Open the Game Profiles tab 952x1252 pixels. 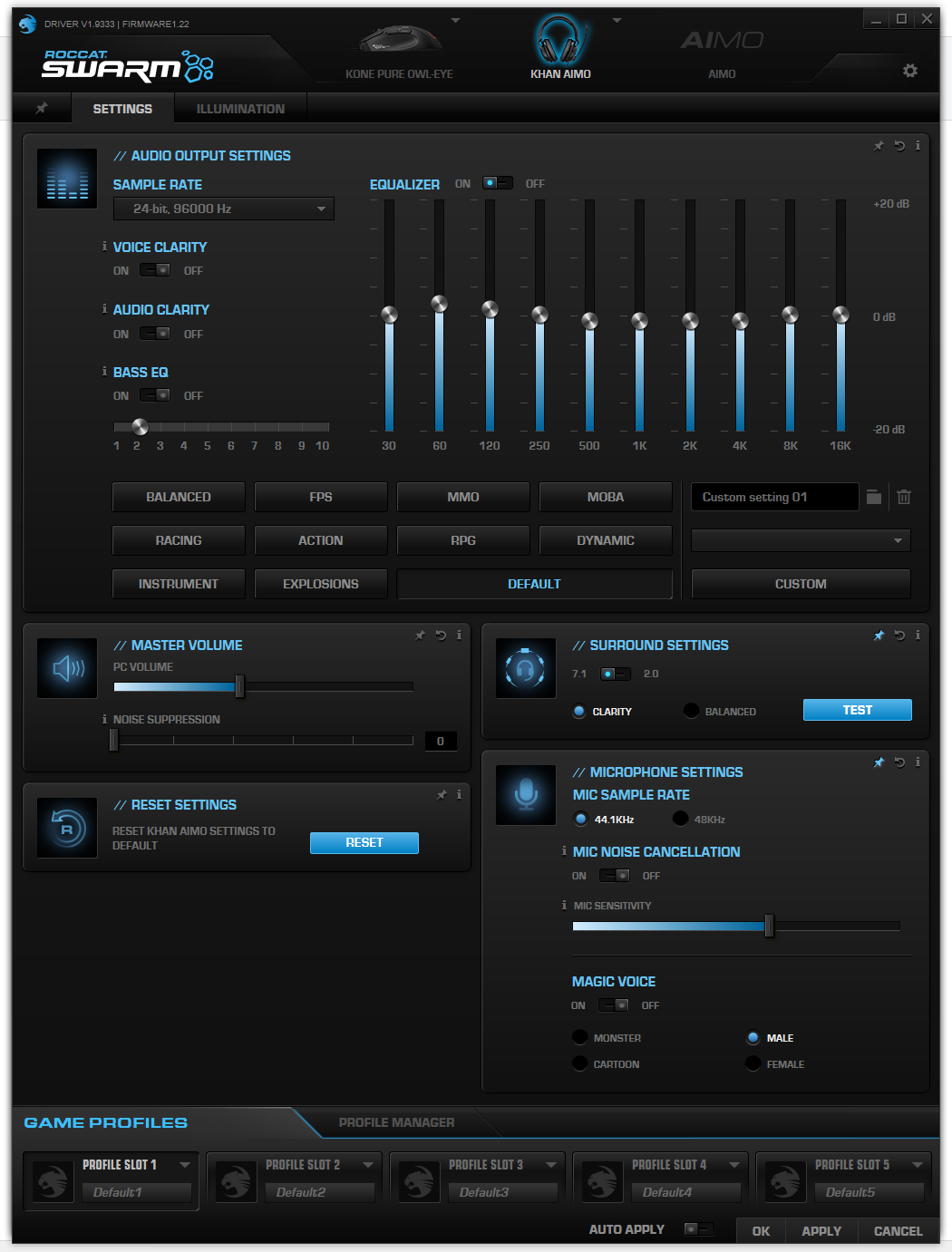coord(106,1122)
